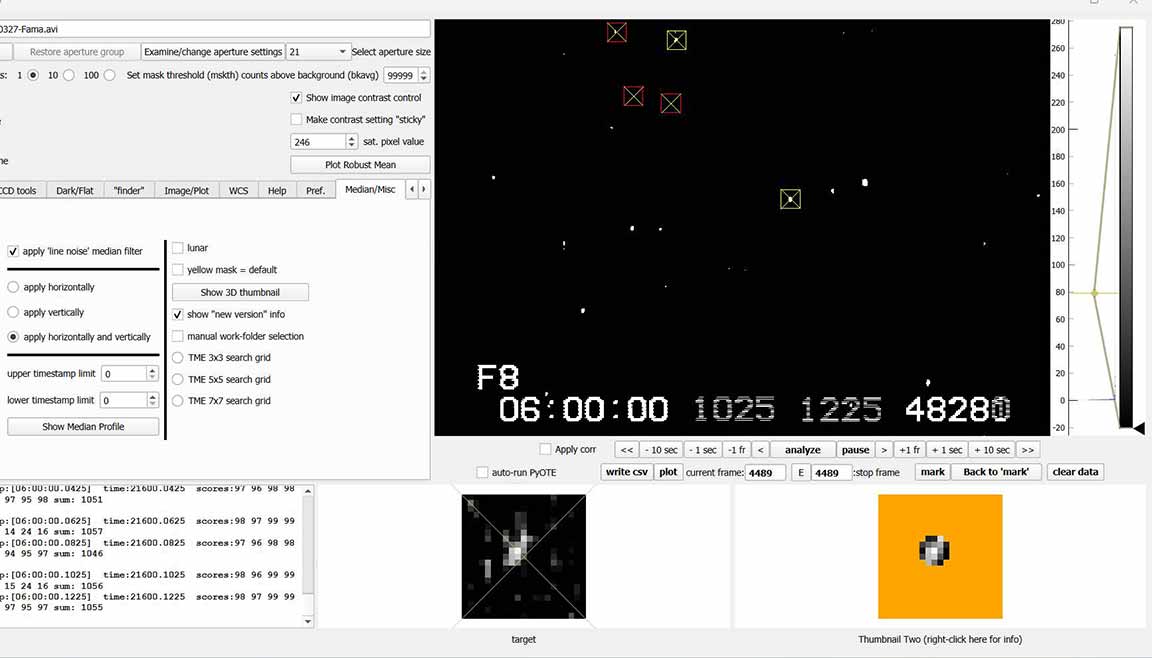Advance one frame using > button
1152x658 pixels.
884,450
